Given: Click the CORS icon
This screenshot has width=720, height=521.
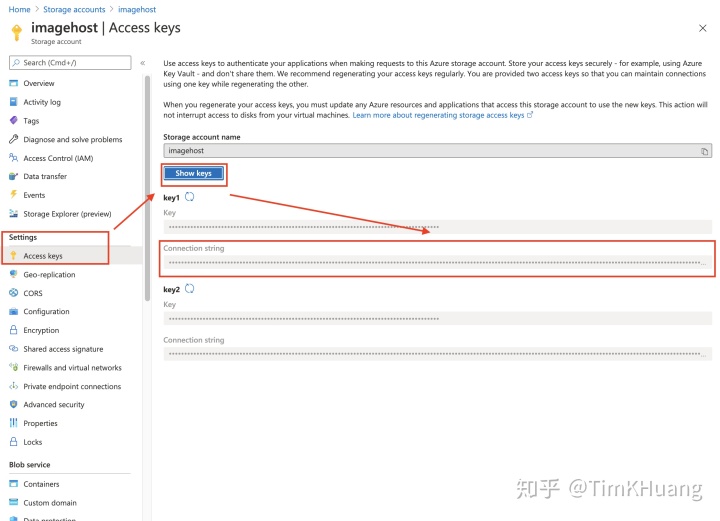Looking at the screenshot, I should click(14, 293).
